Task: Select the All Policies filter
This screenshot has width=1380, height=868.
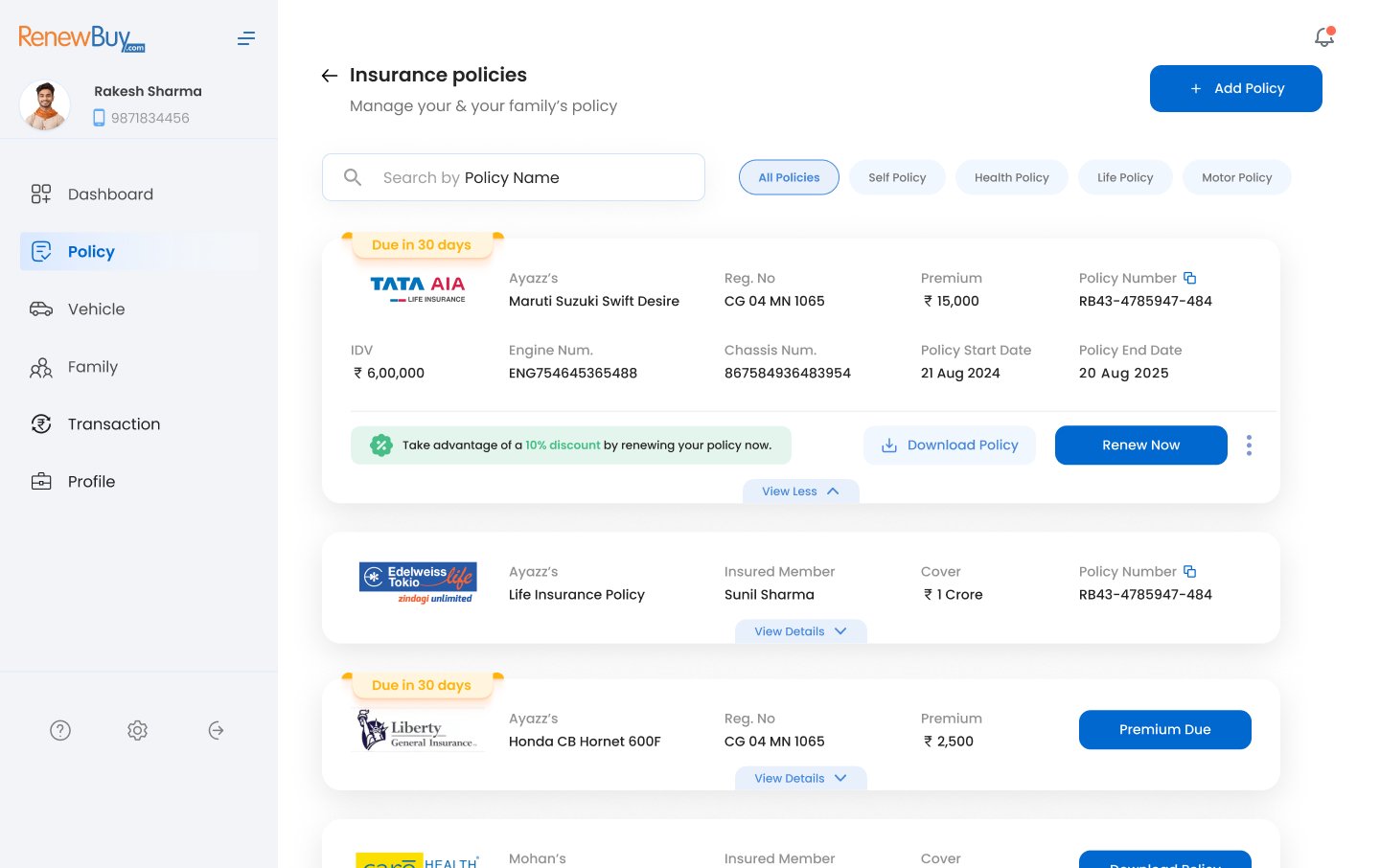Action: [x=789, y=177]
